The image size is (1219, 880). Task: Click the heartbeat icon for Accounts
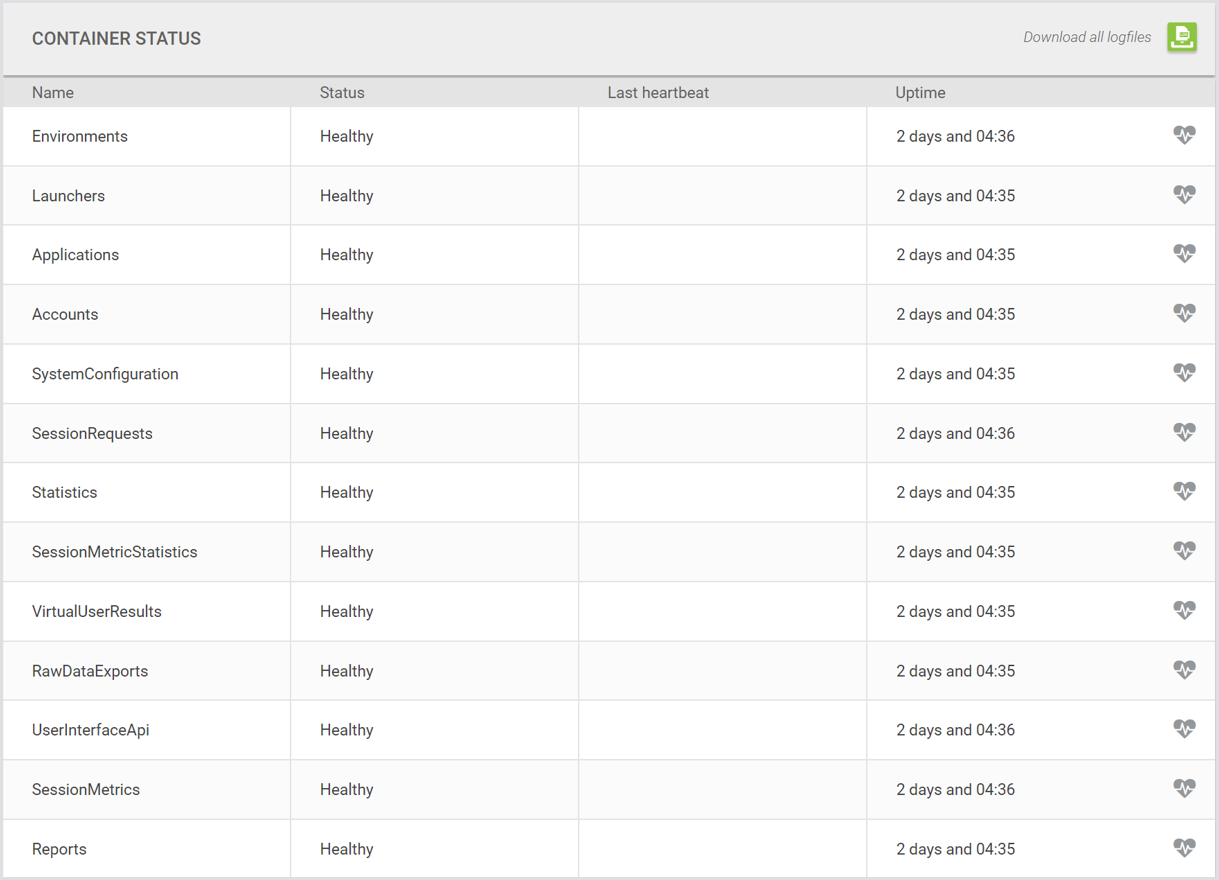1184,313
